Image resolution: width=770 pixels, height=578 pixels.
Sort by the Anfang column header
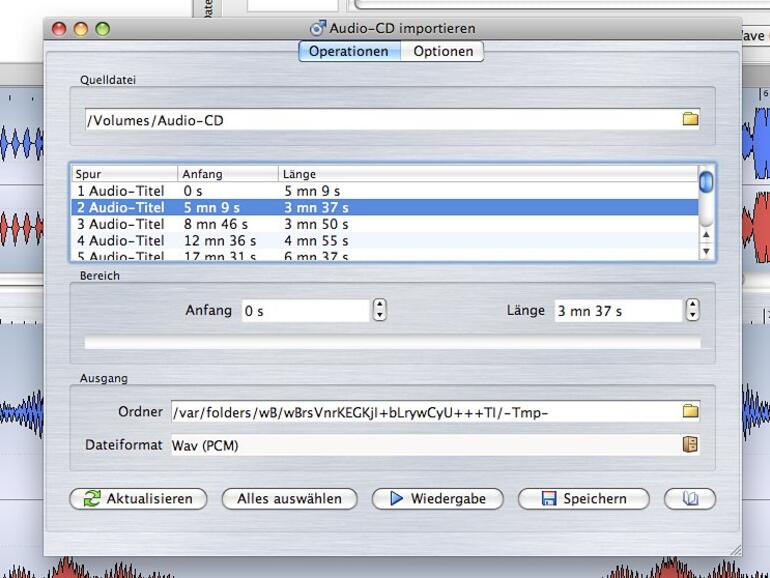pos(228,174)
